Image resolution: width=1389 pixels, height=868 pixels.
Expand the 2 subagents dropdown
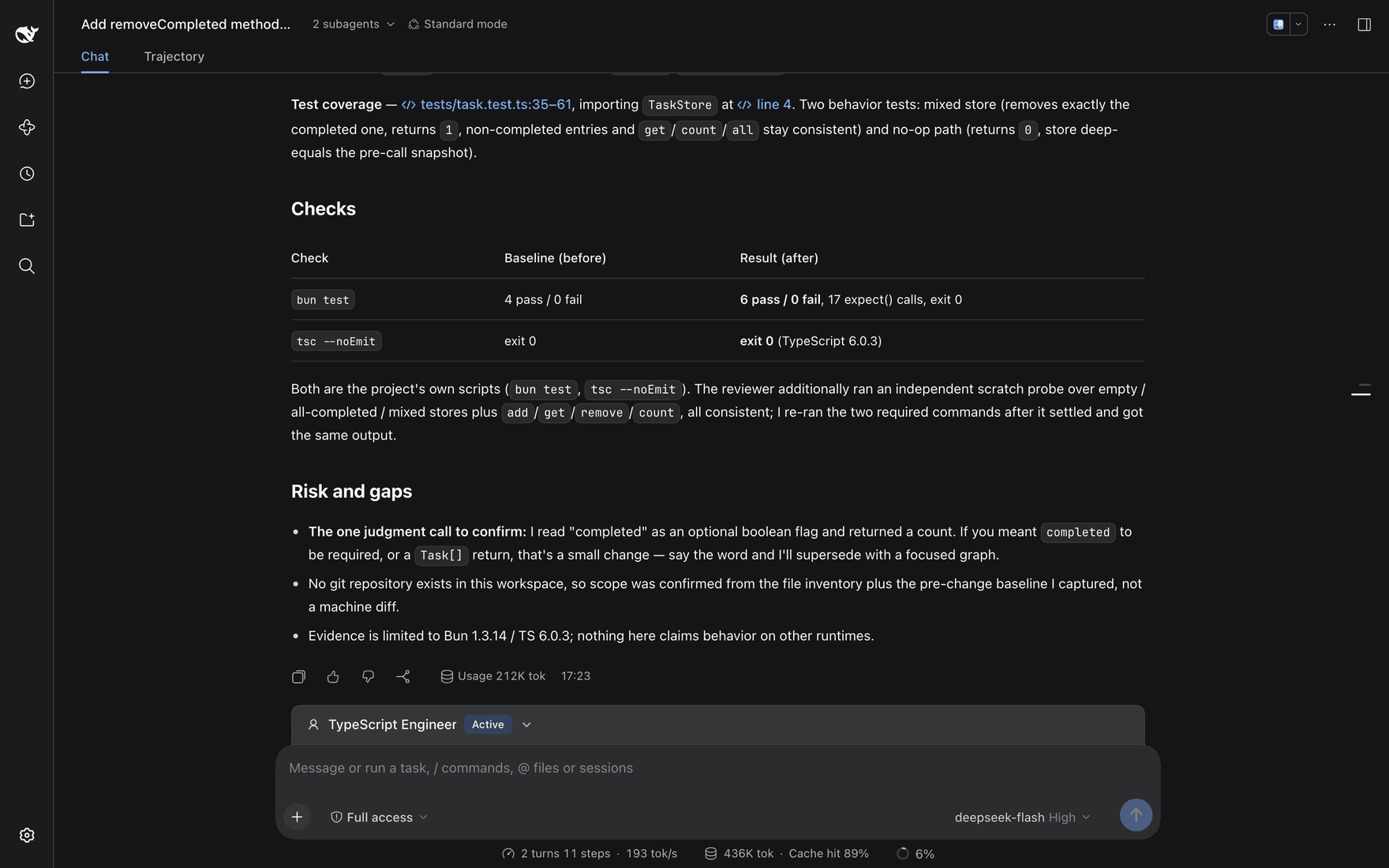pos(353,24)
